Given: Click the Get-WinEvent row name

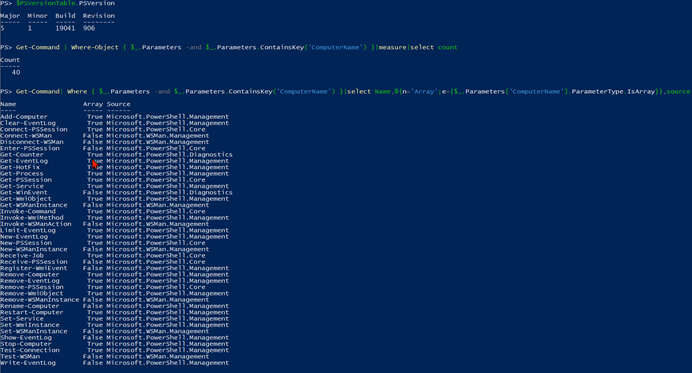Looking at the screenshot, I should (24, 192).
